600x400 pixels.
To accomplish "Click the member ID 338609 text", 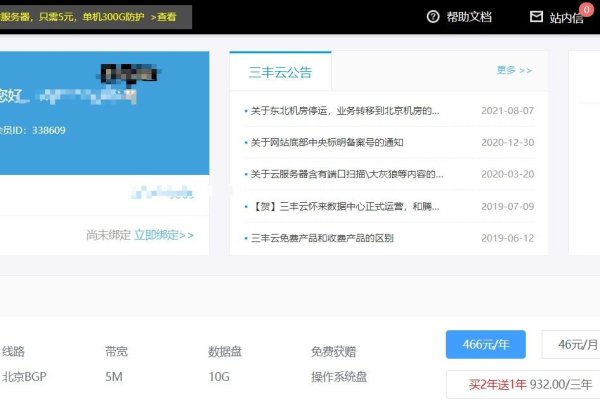I will point(49,131).
